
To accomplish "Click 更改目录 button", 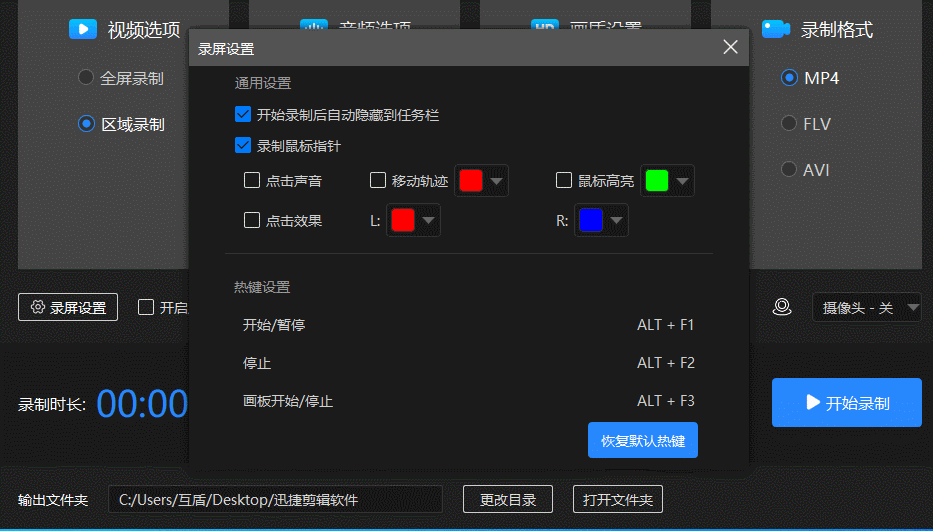I will coord(508,500).
